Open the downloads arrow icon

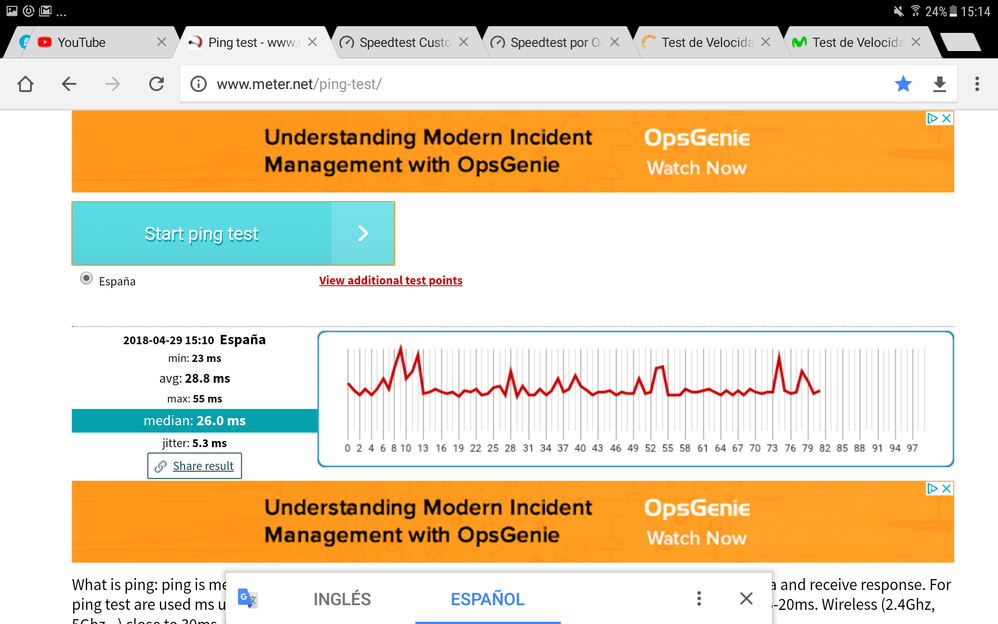(939, 84)
